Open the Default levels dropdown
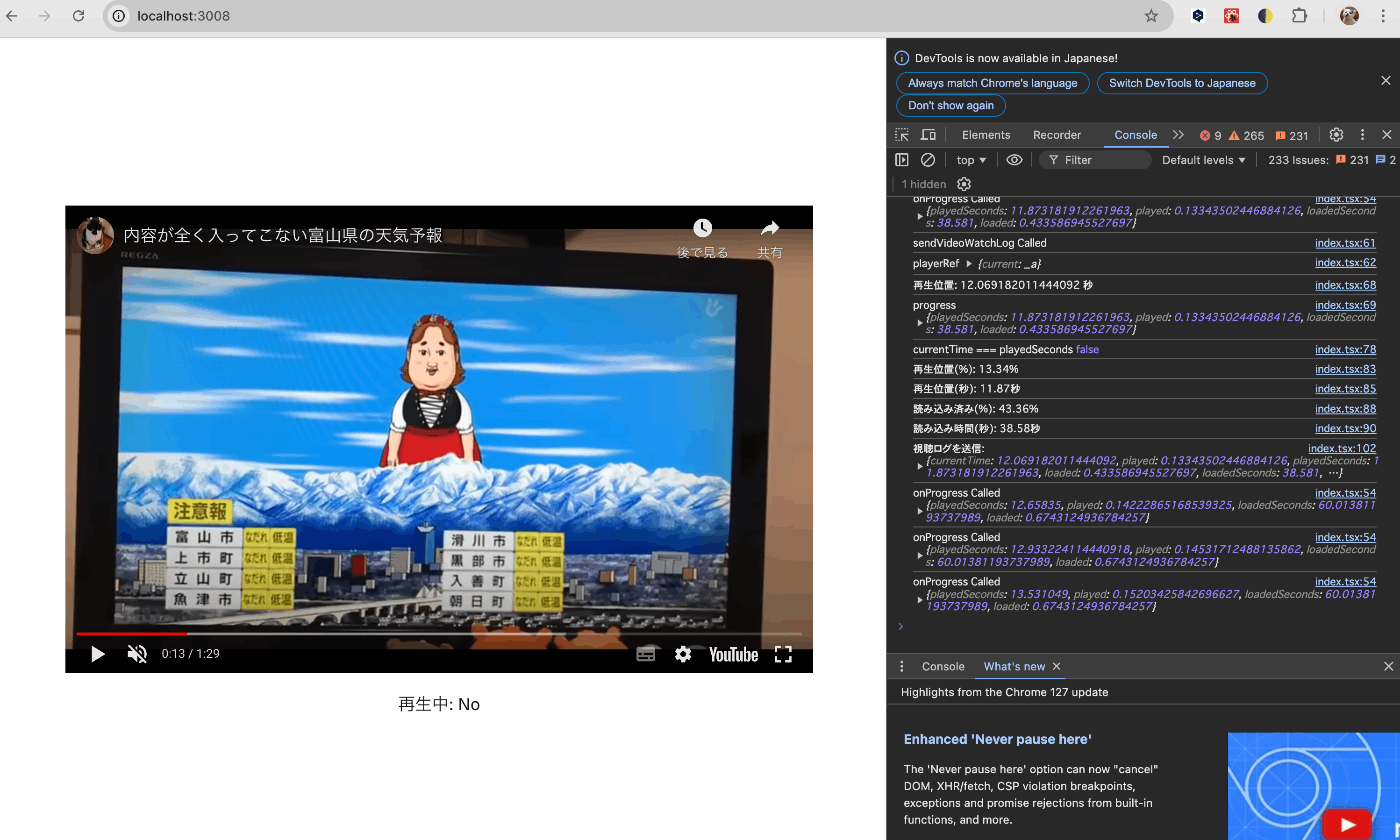Screen dimensions: 1400x840 [x=1204, y=160]
